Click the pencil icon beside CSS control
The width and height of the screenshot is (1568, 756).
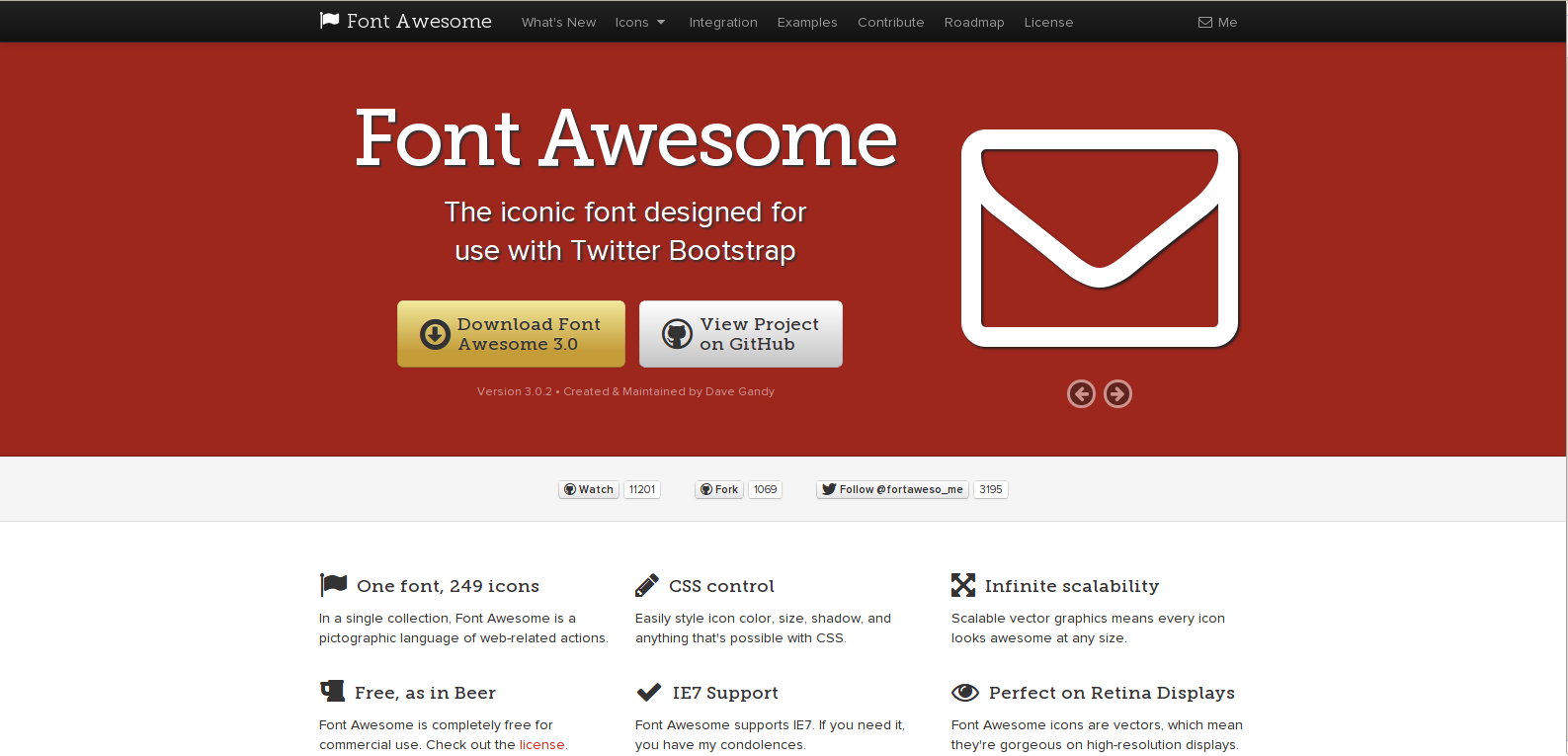coord(647,585)
